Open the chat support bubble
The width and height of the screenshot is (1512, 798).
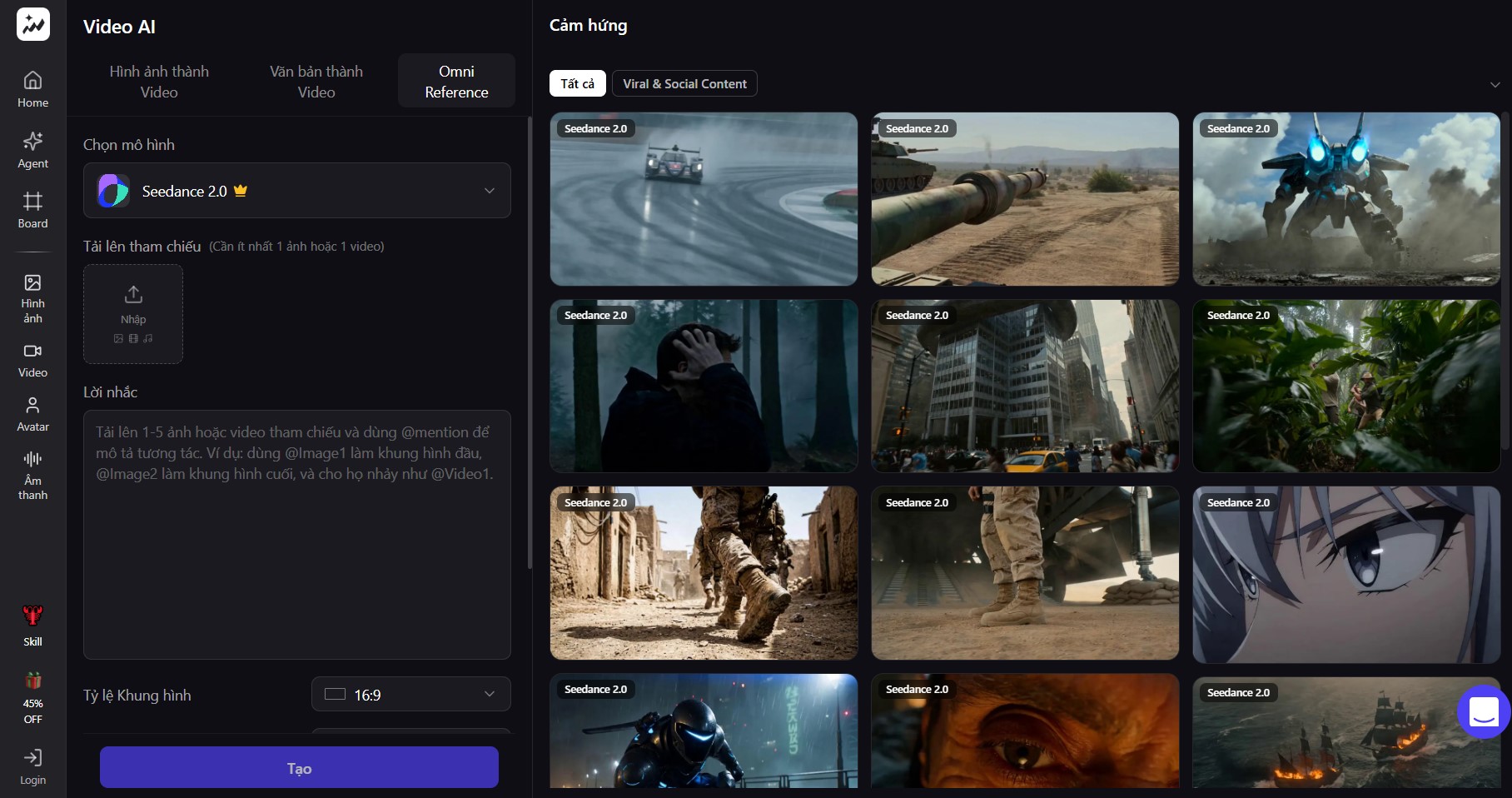coord(1483,712)
